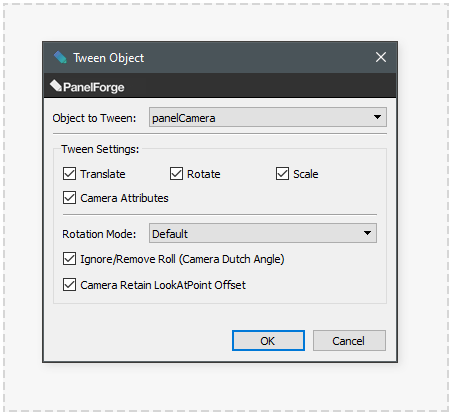The height and width of the screenshot is (416, 452).
Task: Toggle Camera Attributes checkbox
Action: [x=69, y=198]
